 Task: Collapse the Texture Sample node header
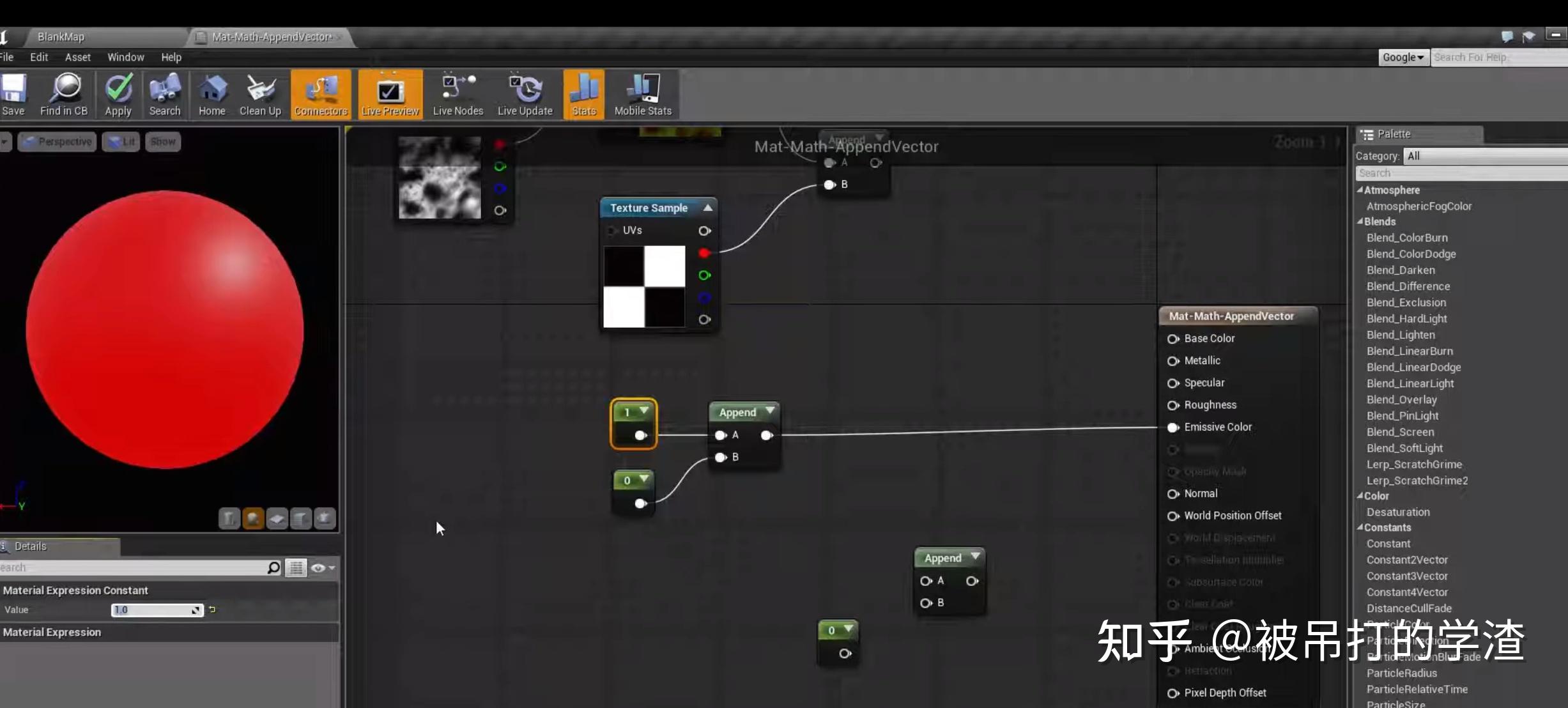[x=707, y=207]
